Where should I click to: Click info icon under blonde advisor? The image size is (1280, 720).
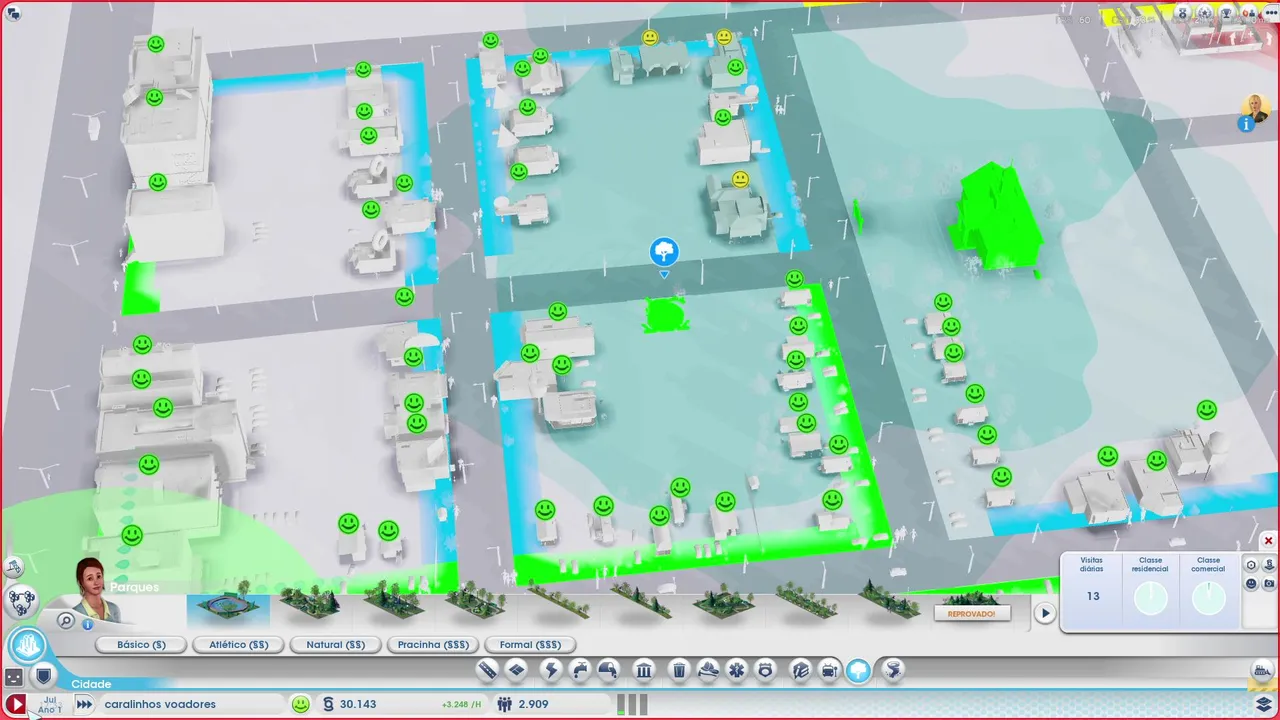[x=1246, y=125]
